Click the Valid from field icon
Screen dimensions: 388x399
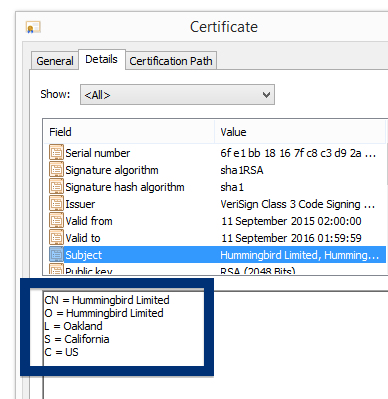pyautogui.click(x=56, y=221)
